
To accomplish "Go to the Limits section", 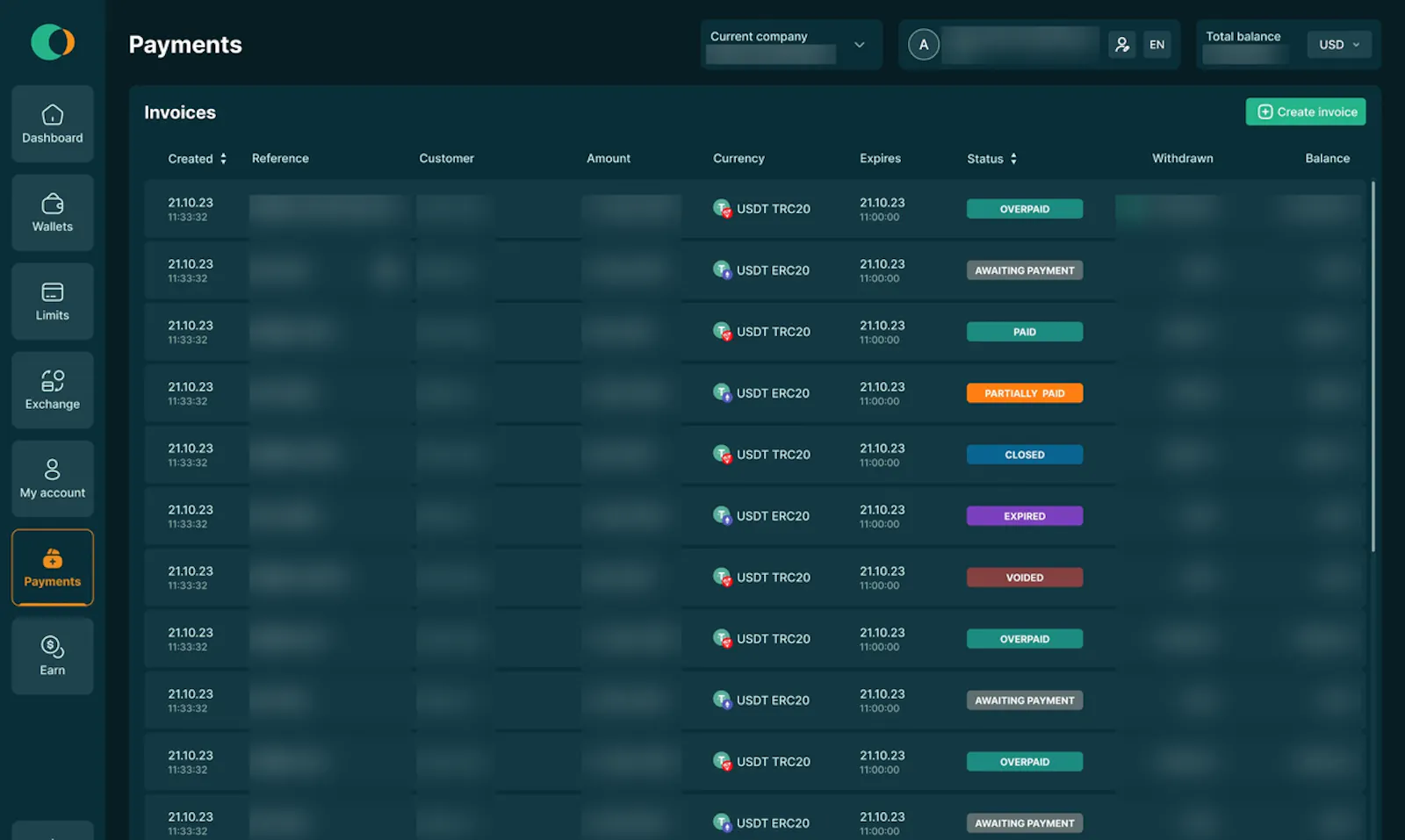I will pyautogui.click(x=53, y=301).
